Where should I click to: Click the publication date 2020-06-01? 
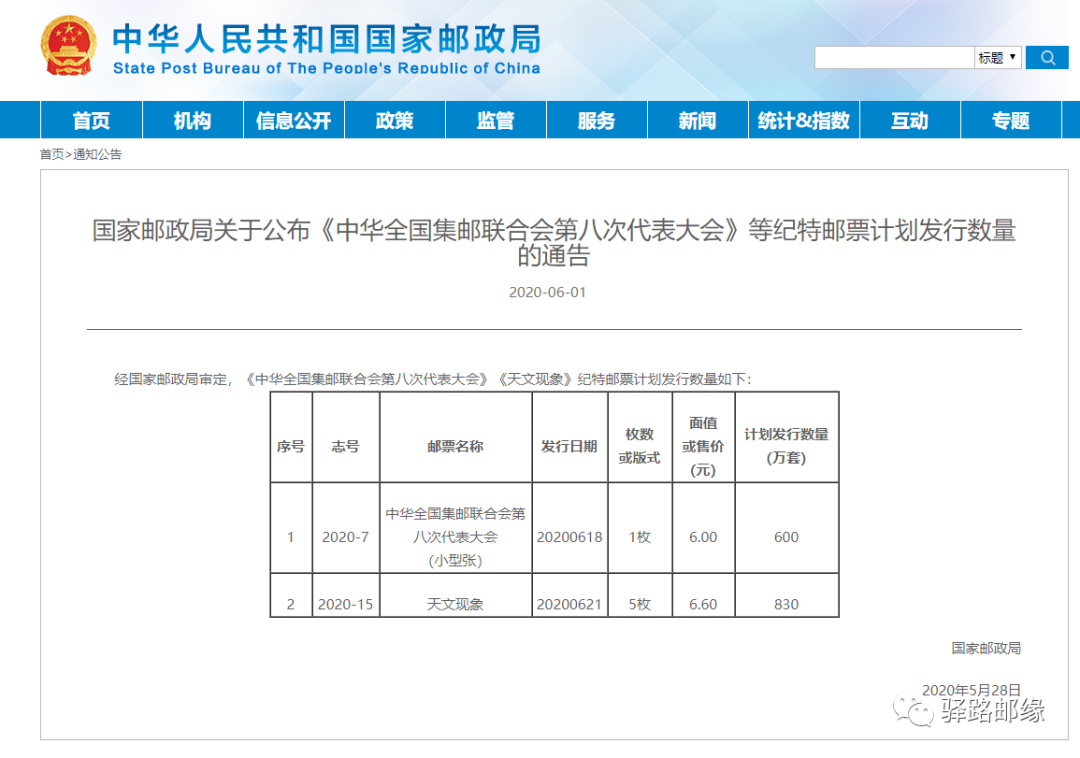548,292
